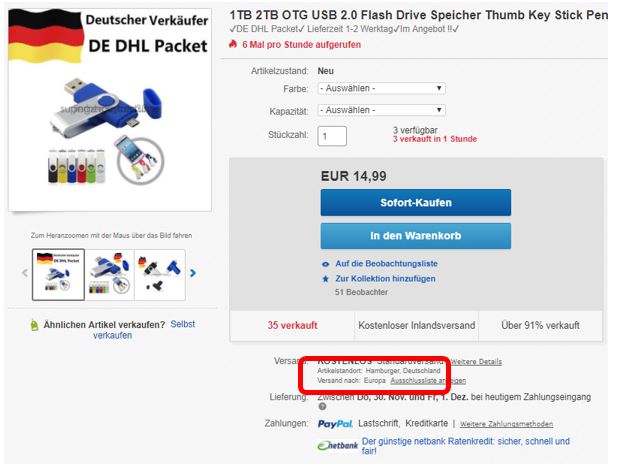Open the Kapazität dropdown
This screenshot has height=469, width=617.
point(381,110)
